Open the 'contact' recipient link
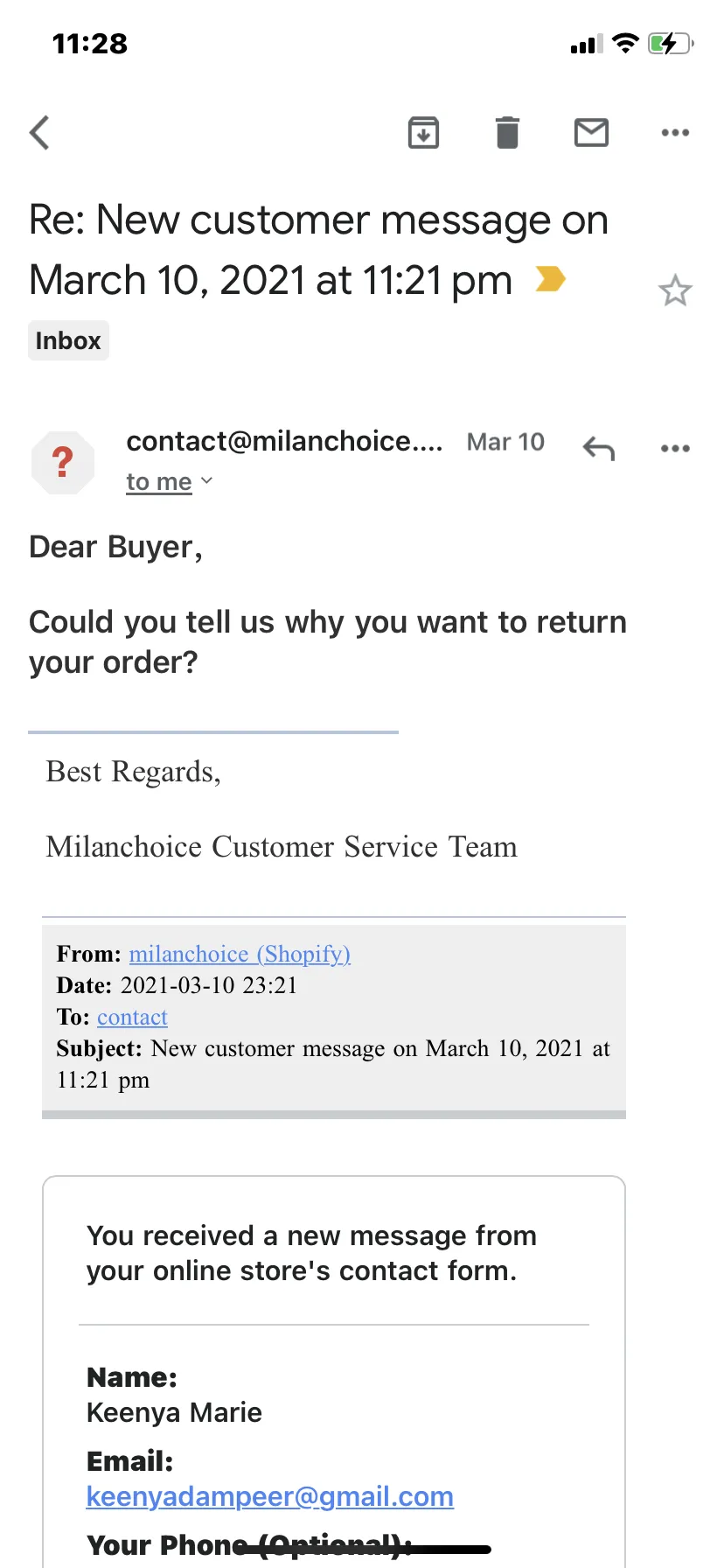This screenshot has width=724, height=1568. 132,1017
